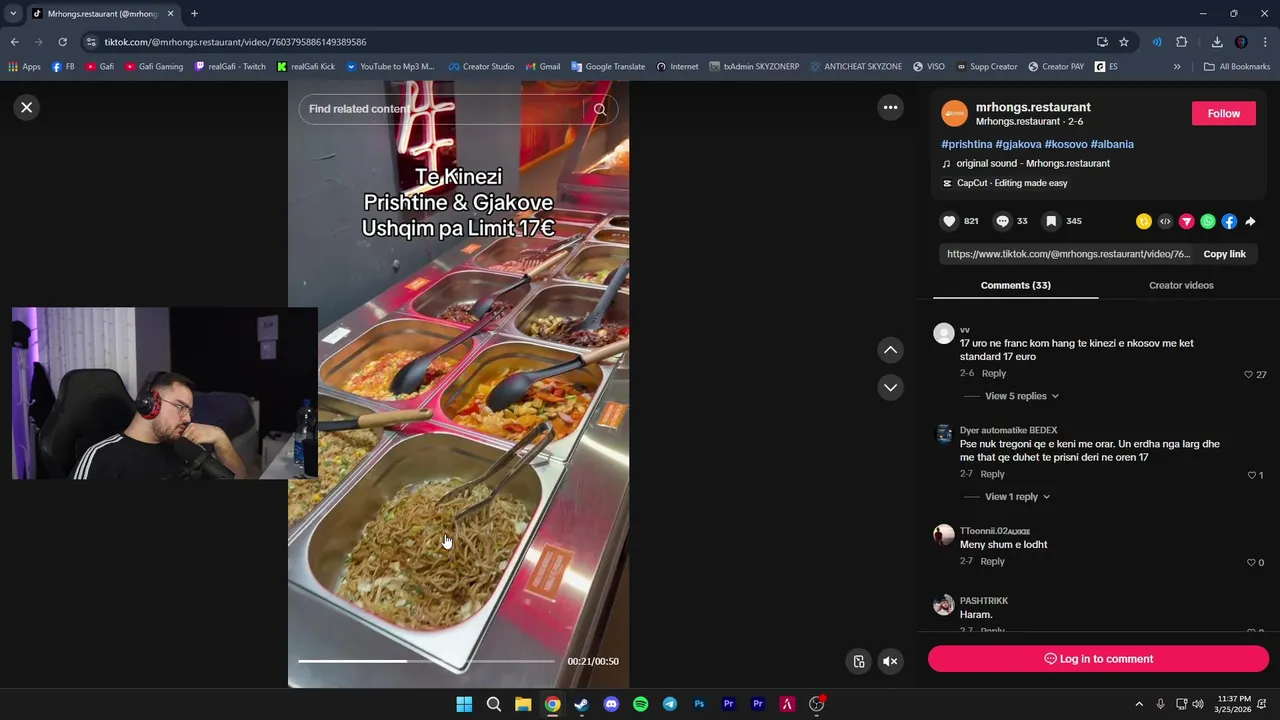Follow mrhongs.restaurant
Screen dimensions: 1280x720
[1223, 113]
